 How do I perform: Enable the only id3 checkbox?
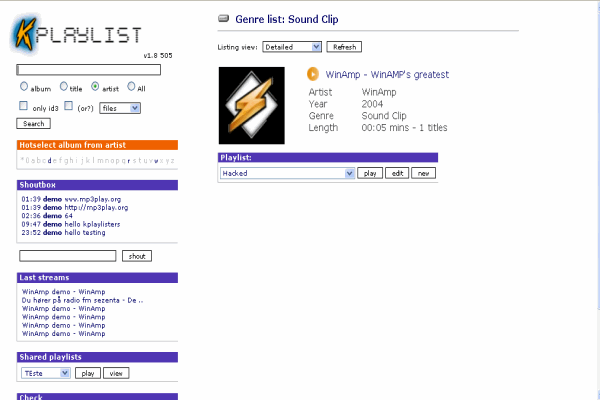coord(24,106)
